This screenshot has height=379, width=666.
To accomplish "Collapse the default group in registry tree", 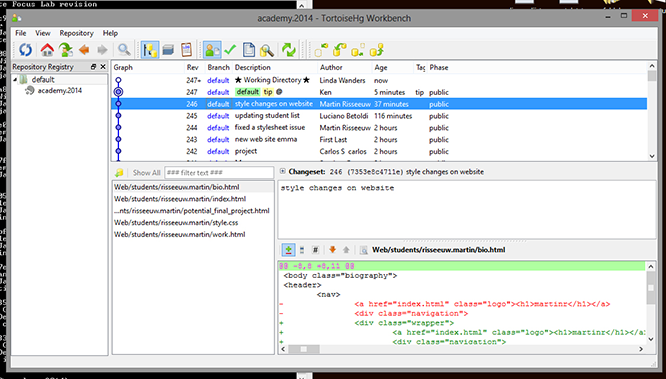I will pyautogui.click(x=15, y=79).
